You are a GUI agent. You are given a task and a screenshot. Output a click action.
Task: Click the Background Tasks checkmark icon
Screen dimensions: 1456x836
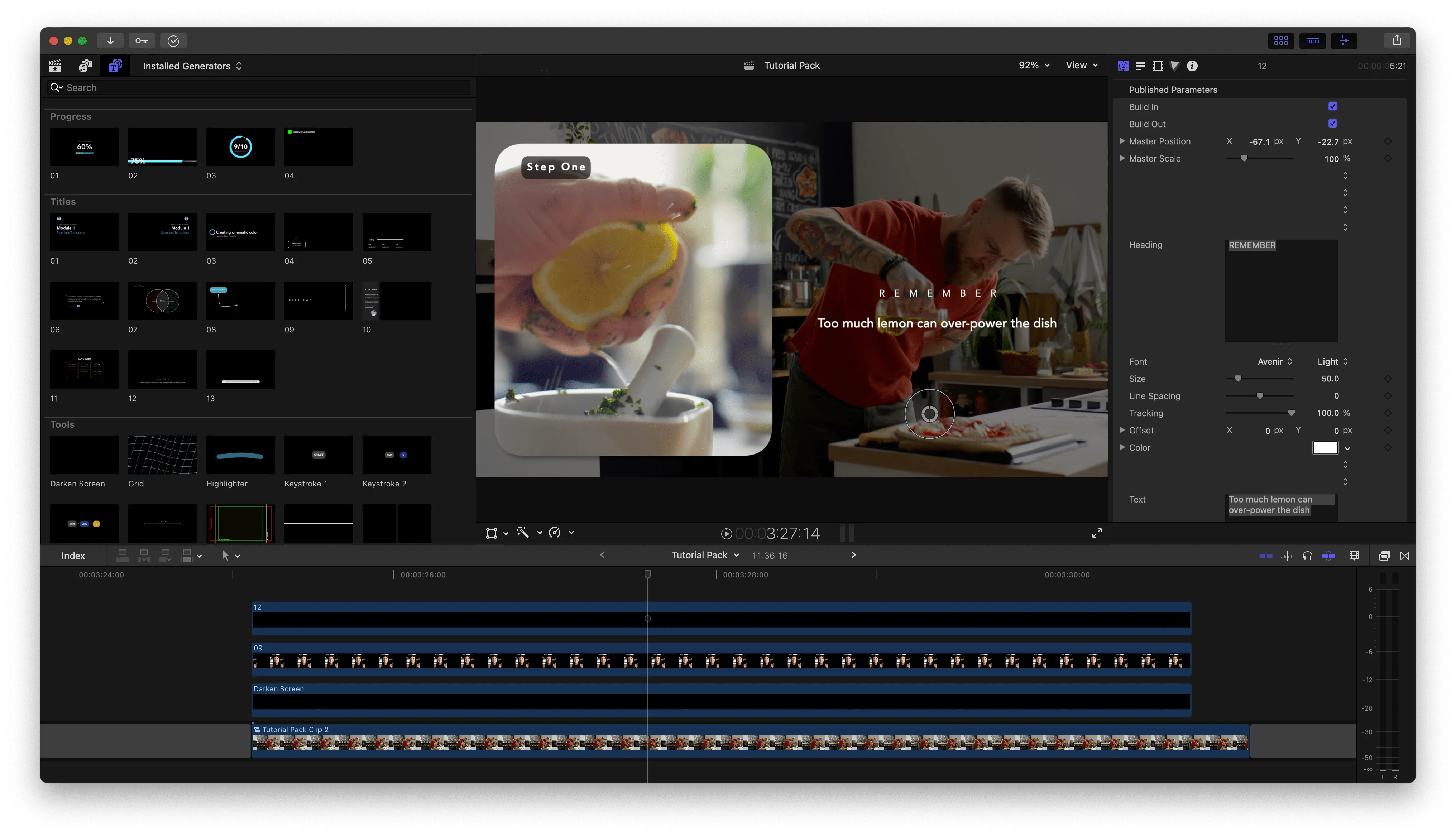click(x=173, y=41)
